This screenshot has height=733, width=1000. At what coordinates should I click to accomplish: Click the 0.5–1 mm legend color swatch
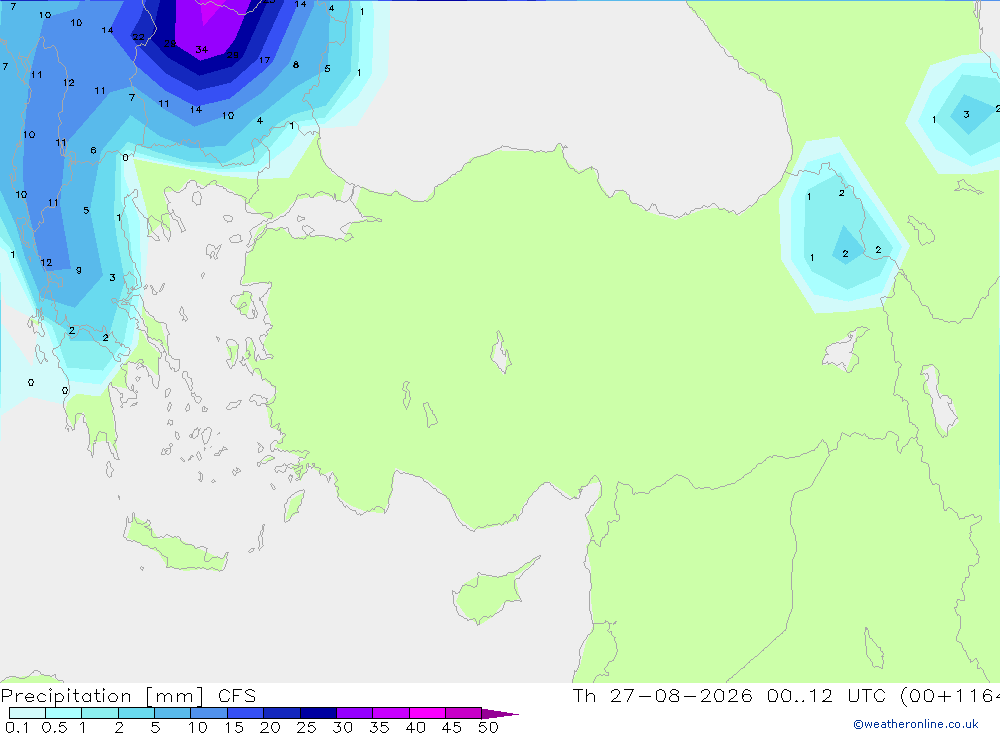point(63,713)
